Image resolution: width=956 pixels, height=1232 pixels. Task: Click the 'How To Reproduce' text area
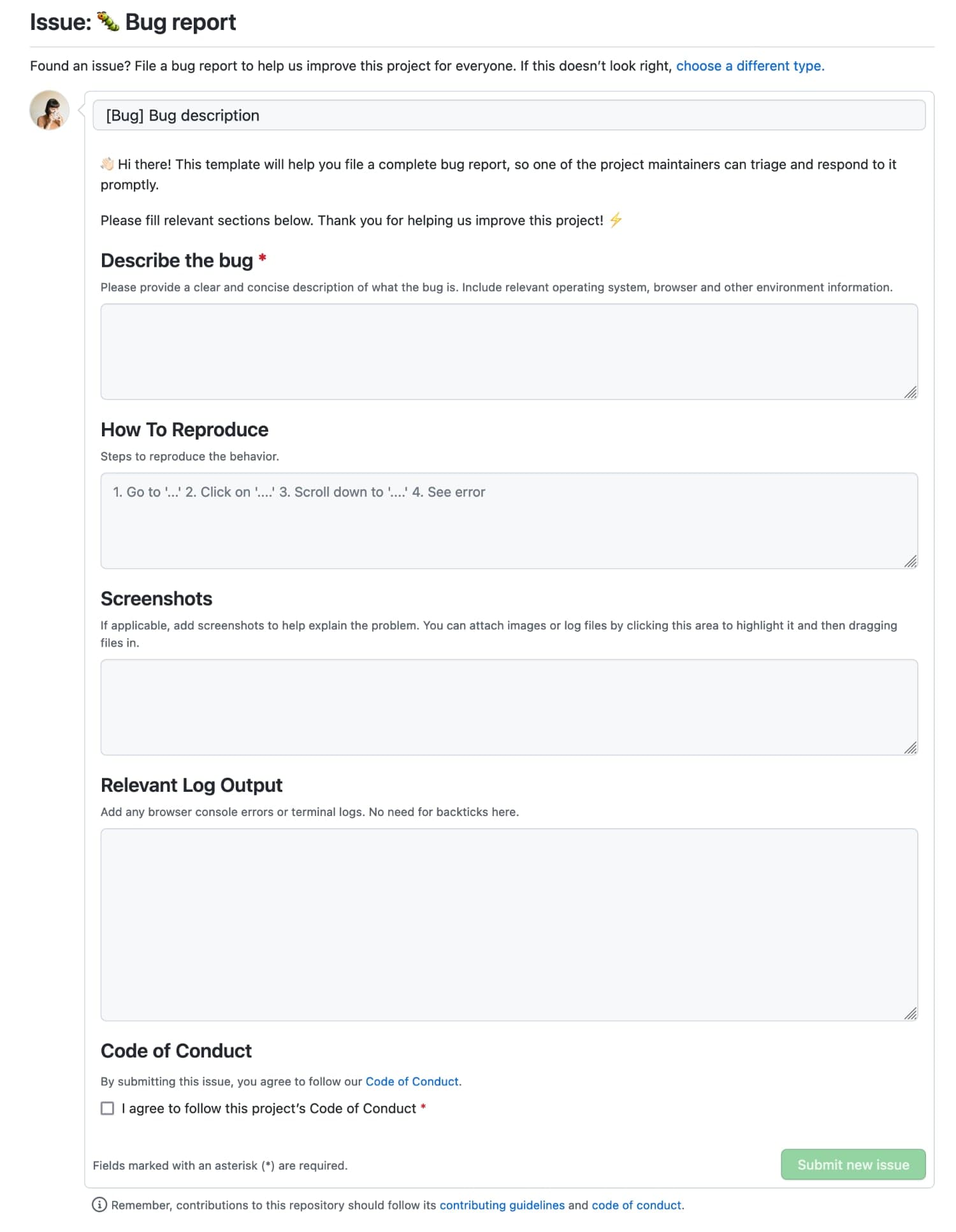point(509,520)
